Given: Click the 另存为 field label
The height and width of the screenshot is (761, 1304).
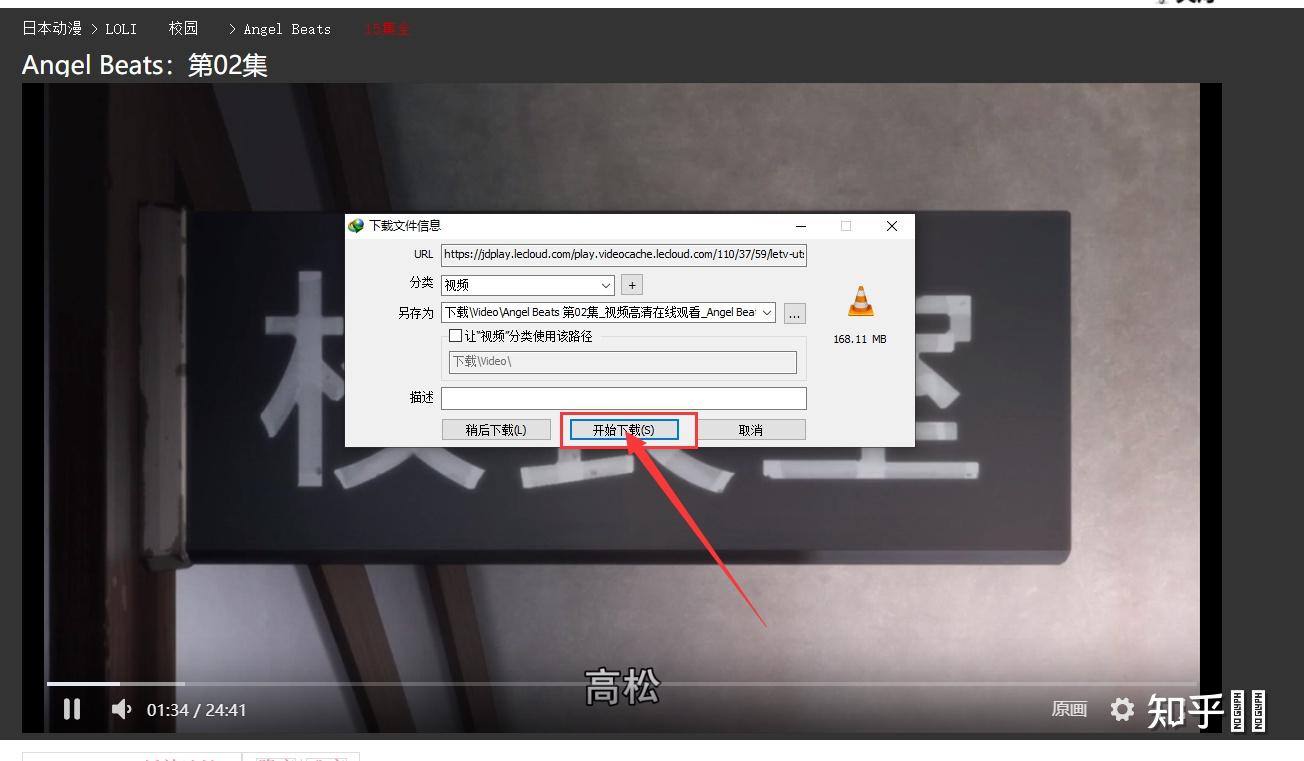Looking at the screenshot, I should (x=416, y=313).
